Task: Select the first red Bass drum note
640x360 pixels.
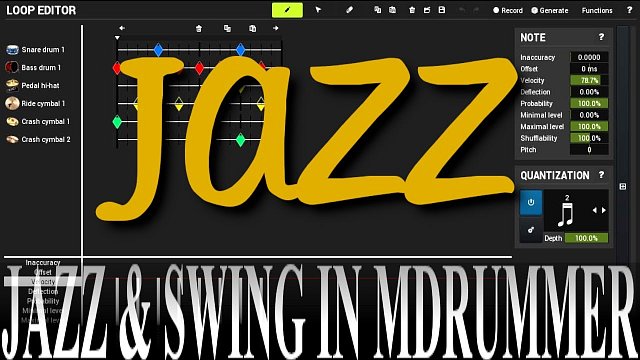Action: point(117,68)
